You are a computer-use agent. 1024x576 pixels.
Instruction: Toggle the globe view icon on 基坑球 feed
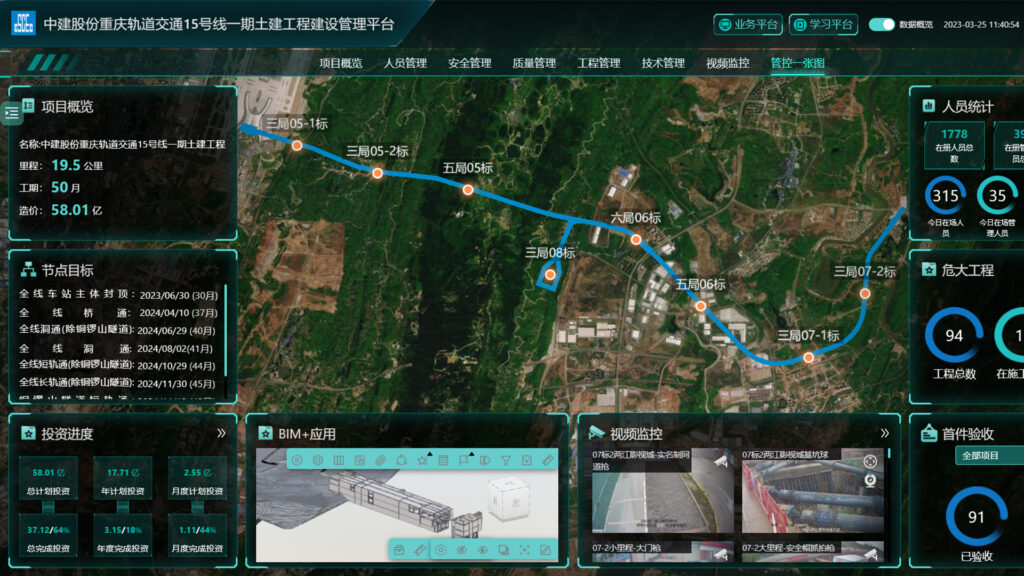click(x=870, y=480)
